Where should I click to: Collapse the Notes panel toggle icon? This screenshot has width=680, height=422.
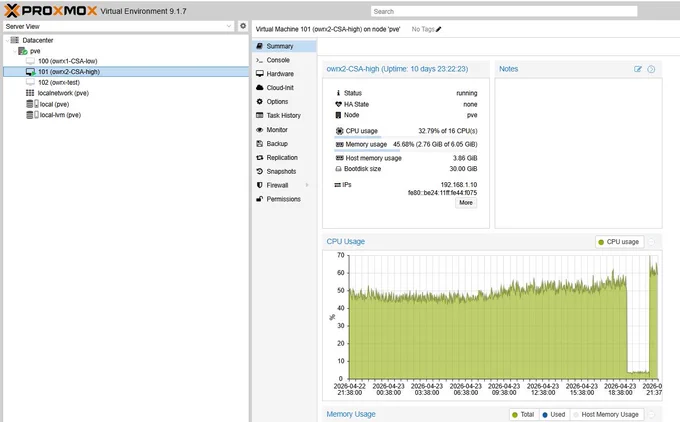[651, 69]
